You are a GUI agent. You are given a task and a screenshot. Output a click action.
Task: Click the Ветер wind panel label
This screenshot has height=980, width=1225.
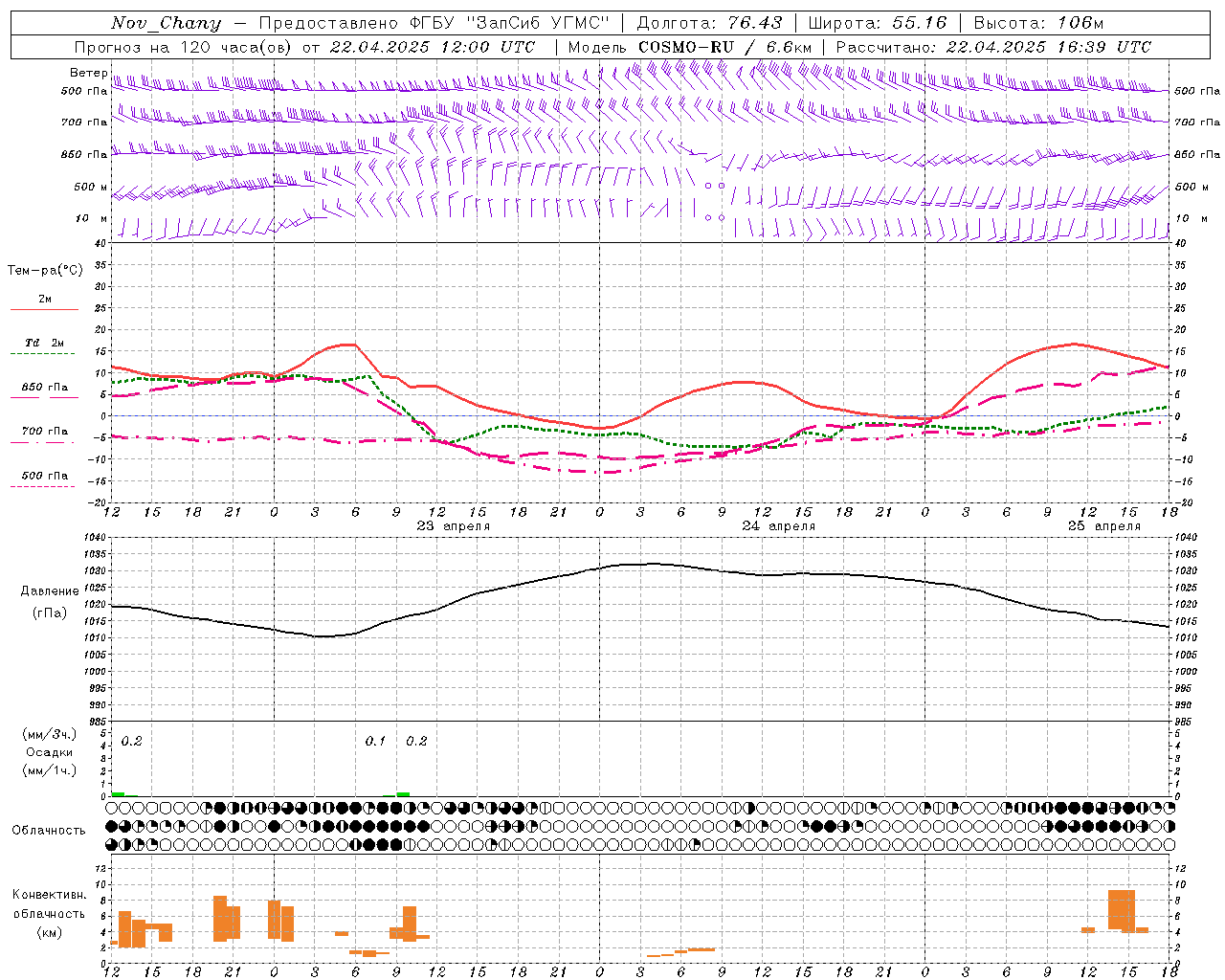pyautogui.click(x=89, y=73)
